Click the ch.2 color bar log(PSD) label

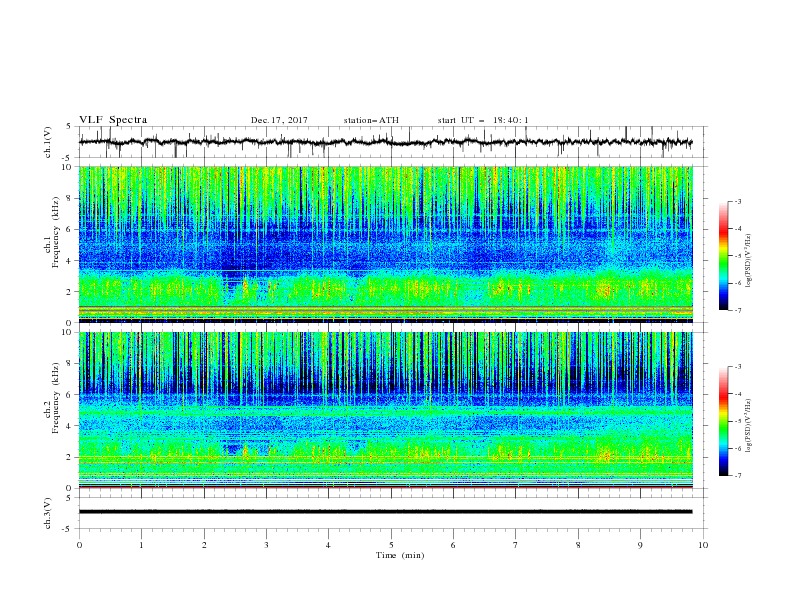[749, 425]
